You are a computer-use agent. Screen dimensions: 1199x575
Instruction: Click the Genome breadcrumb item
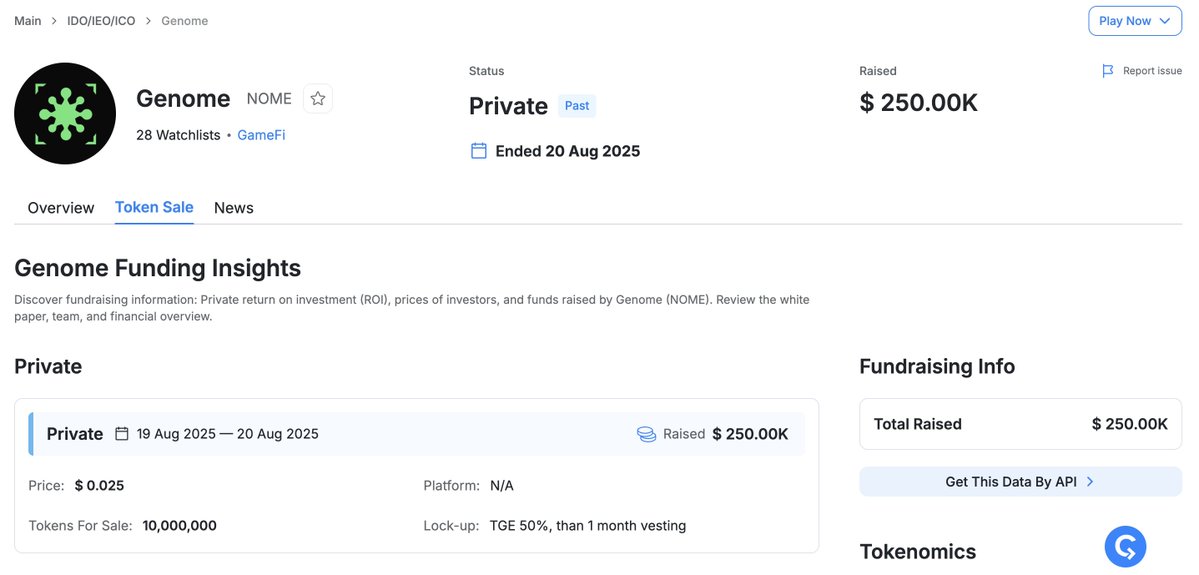click(x=185, y=21)
